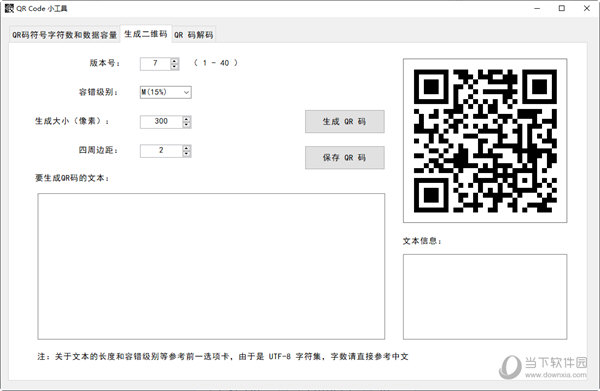The width and height of the screenshot is (600, 391).
Task: Click the QR Code app title icon
Action: [9, 8]
